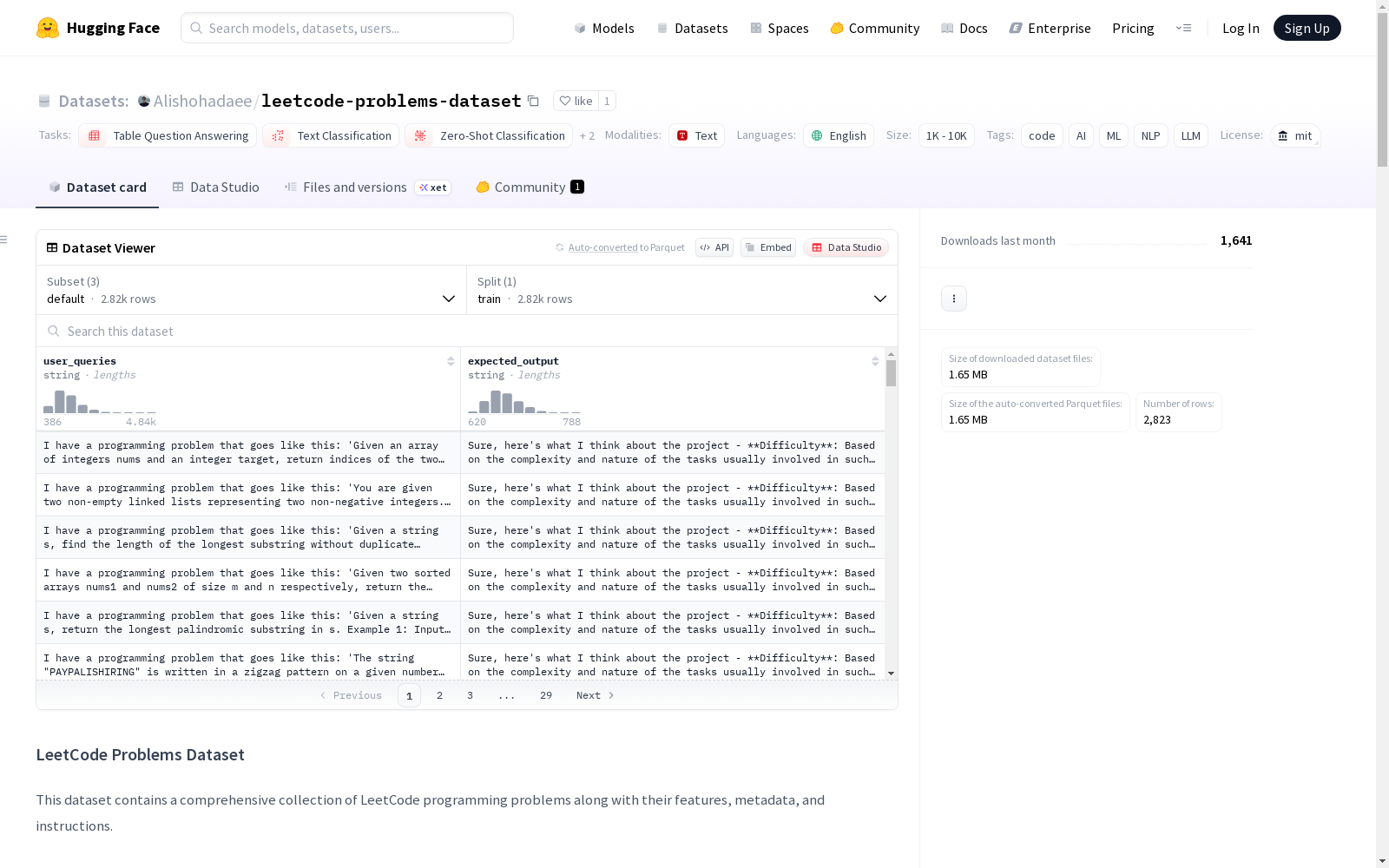The image size is (1389, 868).
Task: Click the Auto-converted to Parquet link
Action: click(x=627, y=247)
